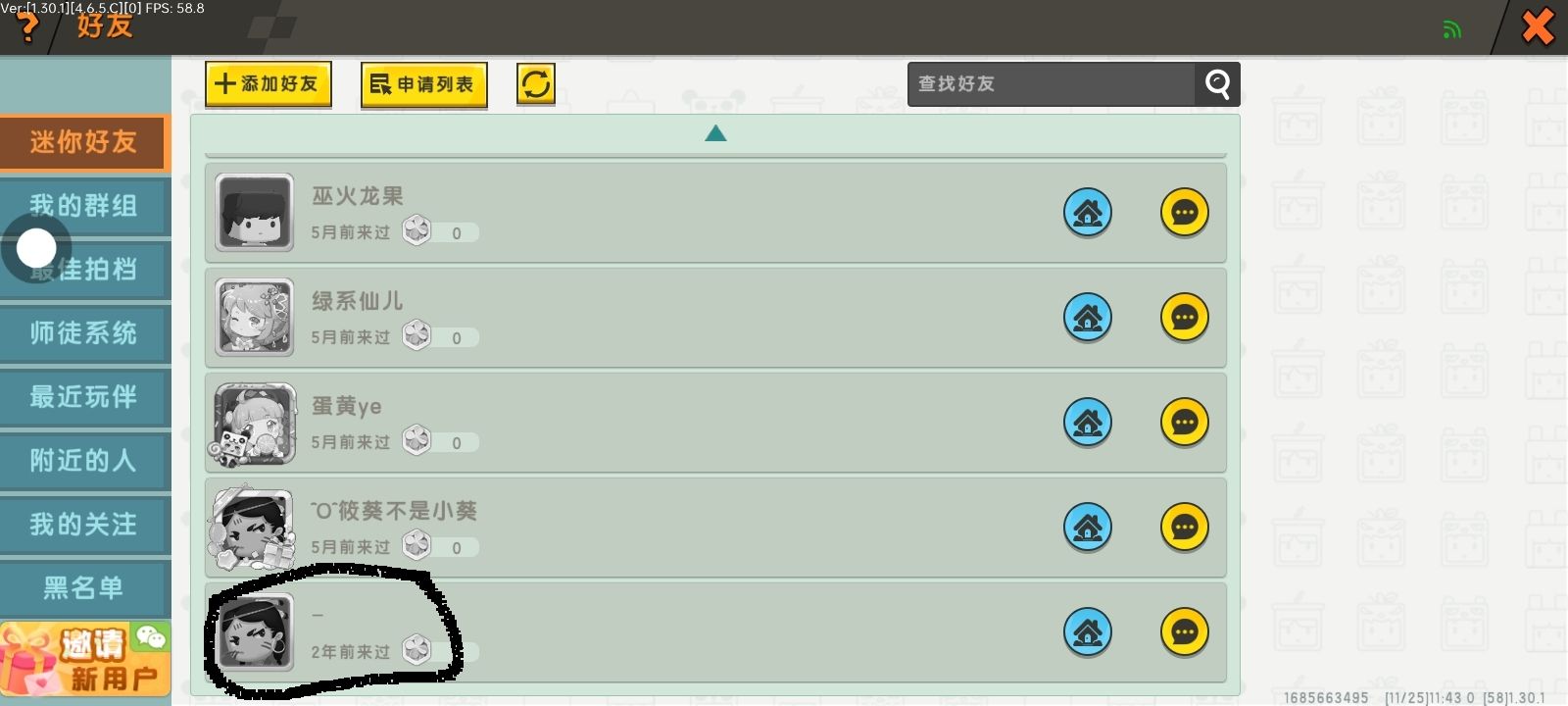Focus the 查找好友 search field
Image resolution: width=1568 pixels, height=706 pixels.
(x=1052, y=84)
